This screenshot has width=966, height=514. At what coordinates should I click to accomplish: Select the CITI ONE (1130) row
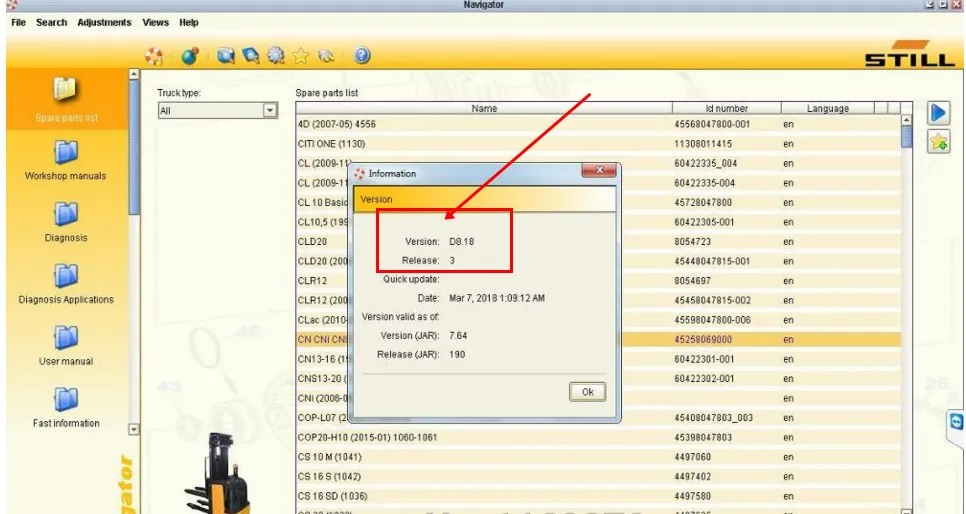(598, 144)
